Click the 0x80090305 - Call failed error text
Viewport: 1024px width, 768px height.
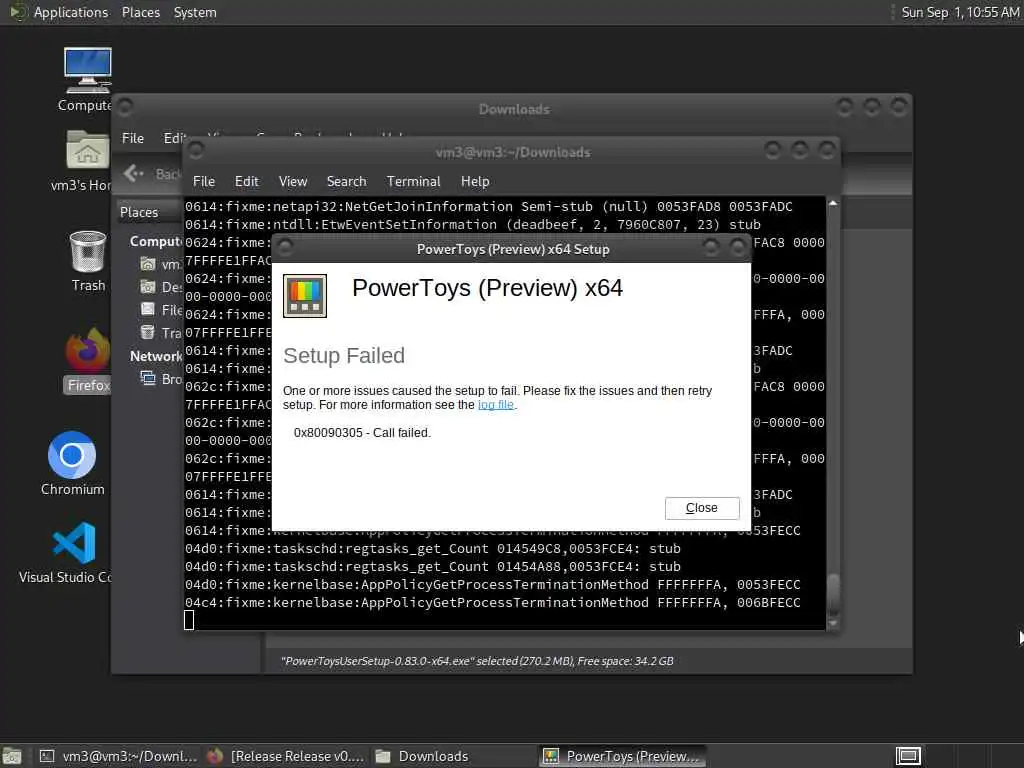coord(362,433)
